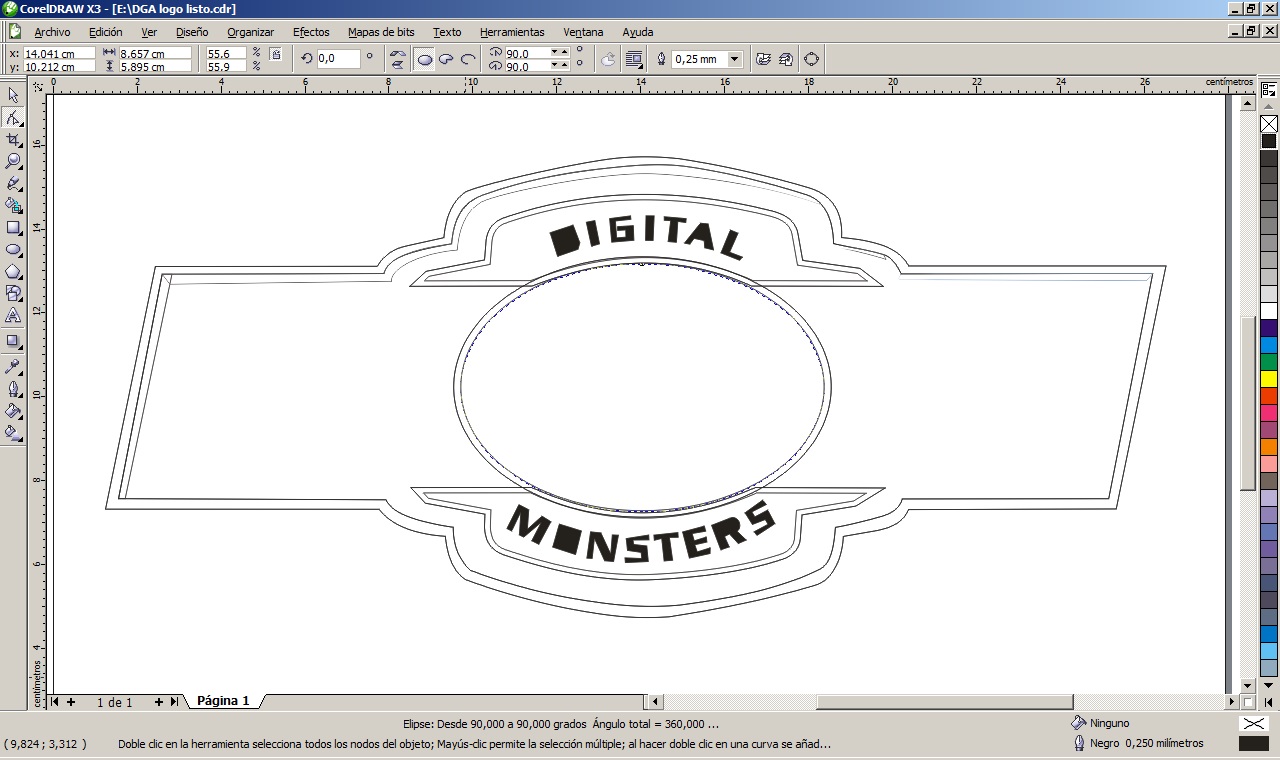Set shape type to Ellipse
This screenshot has height=760, width=1280.
pos(425,59)
